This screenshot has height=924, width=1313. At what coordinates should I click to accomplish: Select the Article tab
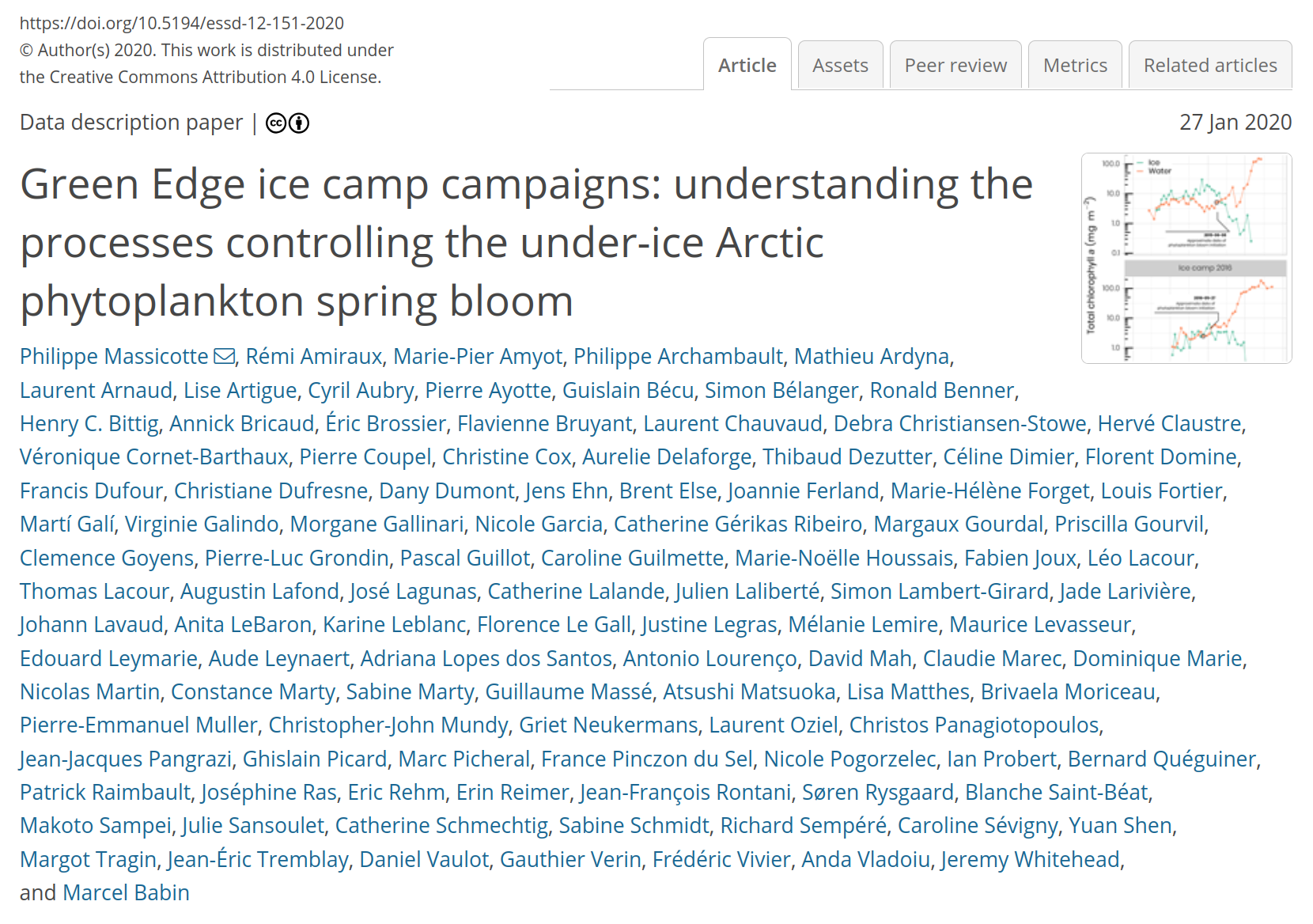pos(747,66)
